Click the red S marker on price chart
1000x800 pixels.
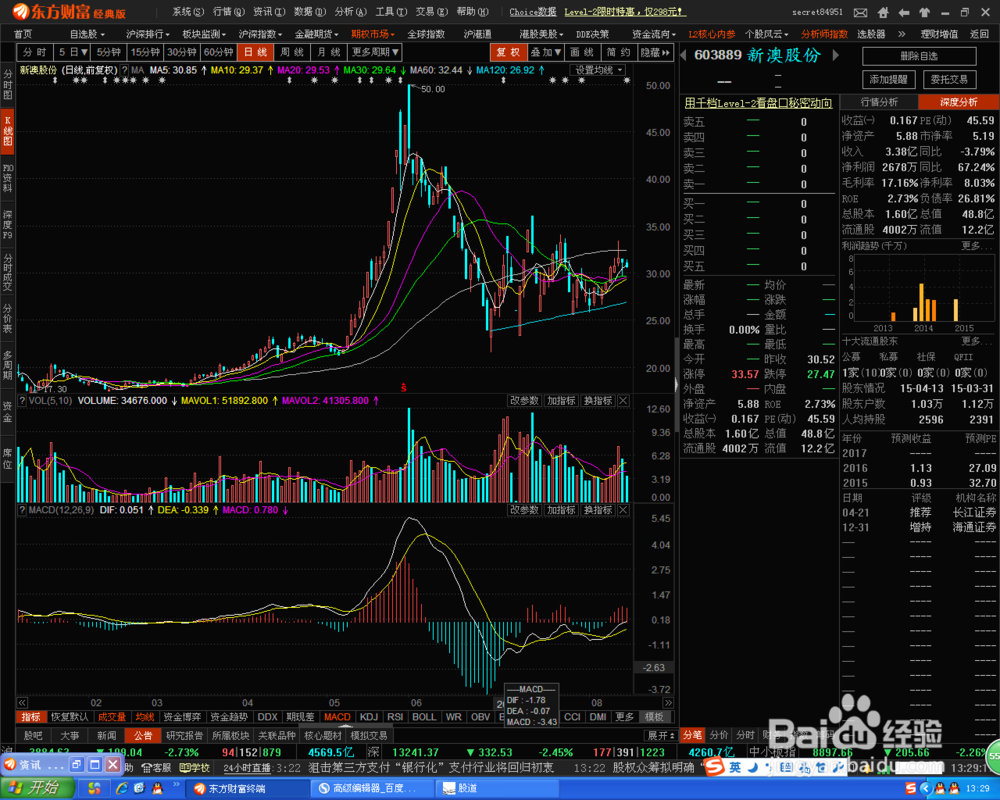(x=403, y=387)
